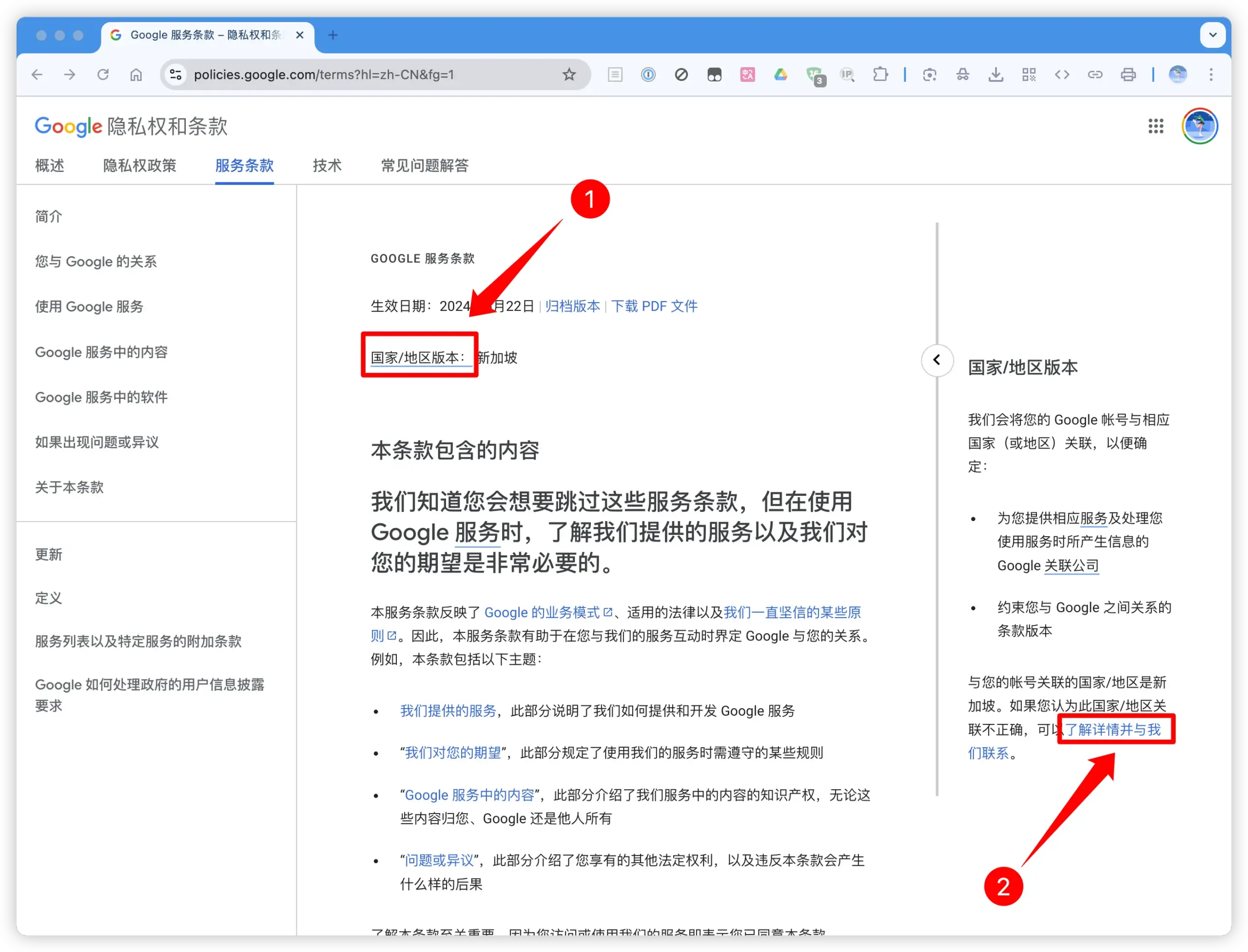Open the code brackets developer icon
The width and height of the screenshot is (1248, 952).
pyautogui.click(x=1062, y=74)
